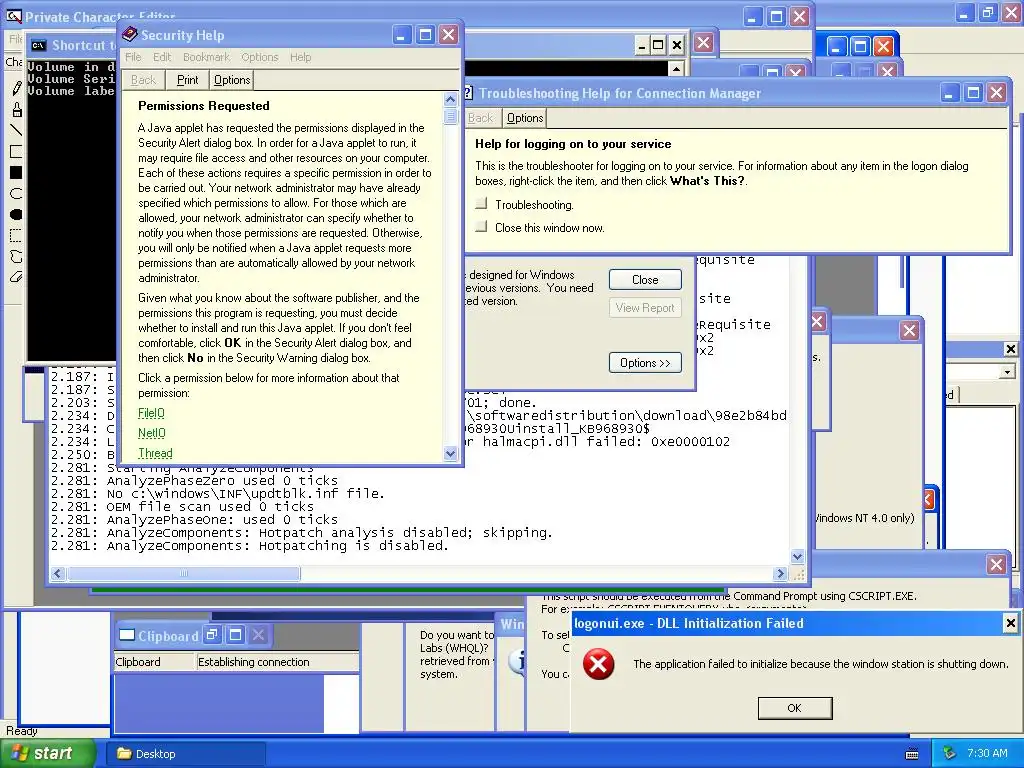Image resolution: width=1024 pixels, height=768 pixels.
Task: Click the Security Help book icon in title bar
Action: 130,35
